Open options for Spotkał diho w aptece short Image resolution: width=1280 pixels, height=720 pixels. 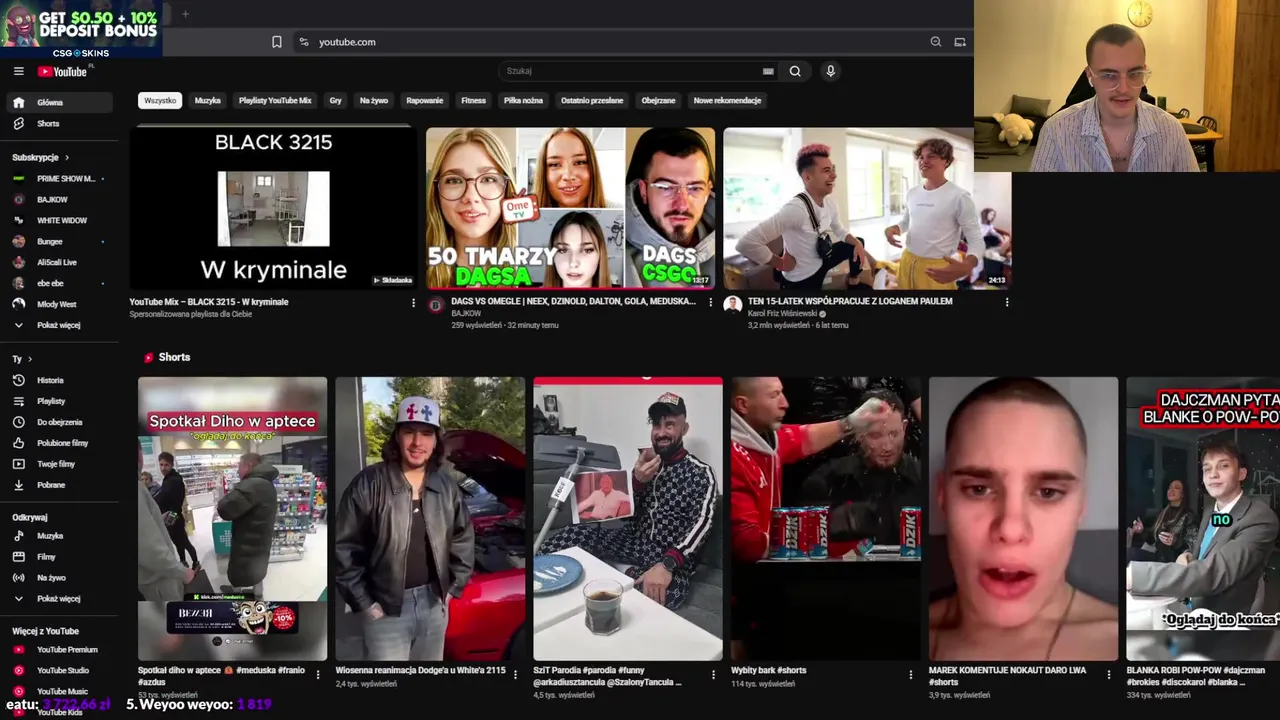pyautogui.click(x=318, y=675)
